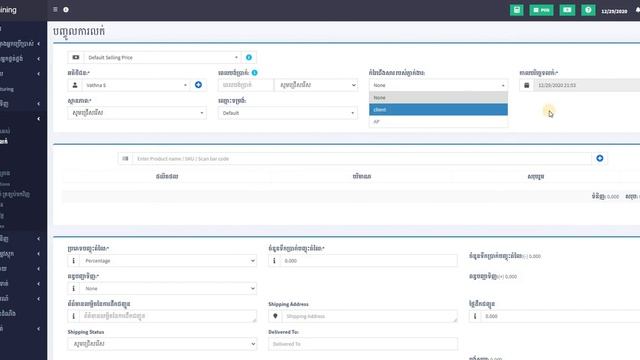Add new customer with blue plus icon
Screen dimensions: 640x360
198,85
